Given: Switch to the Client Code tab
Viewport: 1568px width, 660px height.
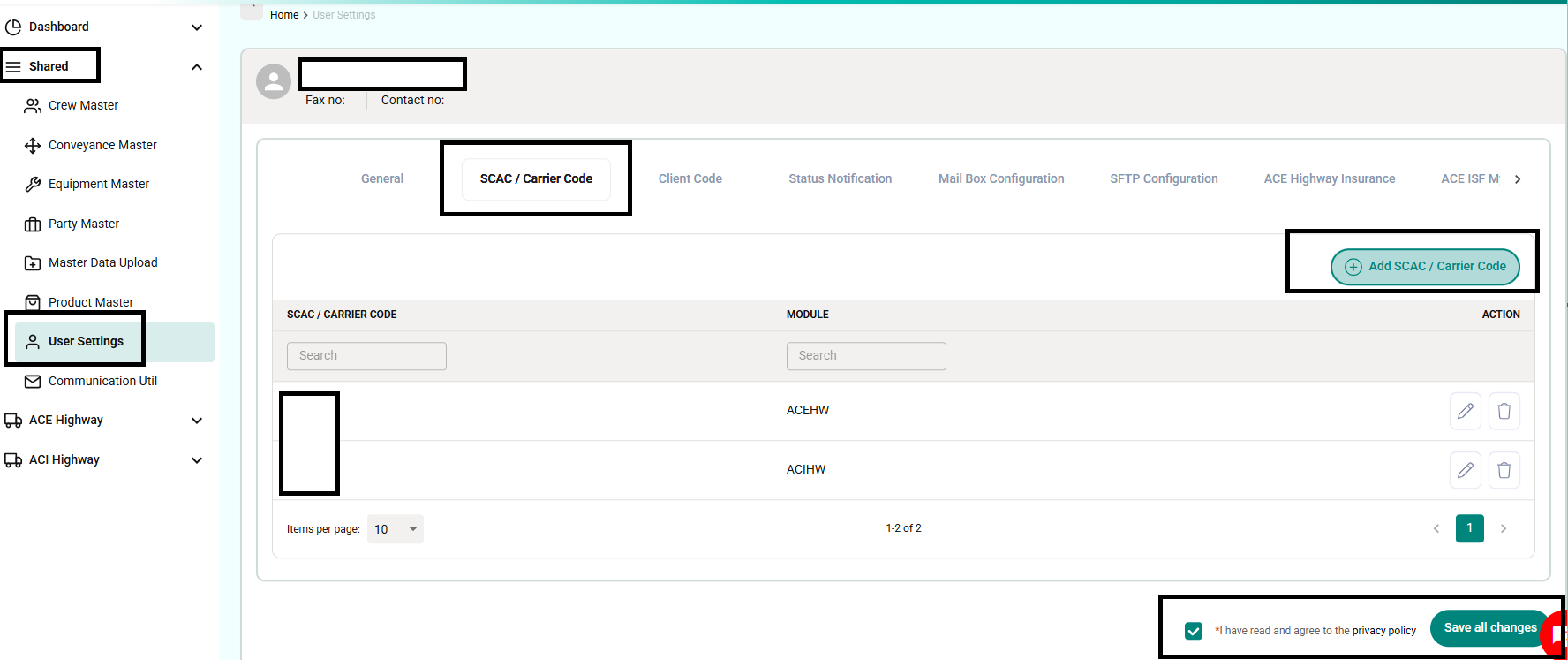Looking at the screenshot, I should [690, 178].
